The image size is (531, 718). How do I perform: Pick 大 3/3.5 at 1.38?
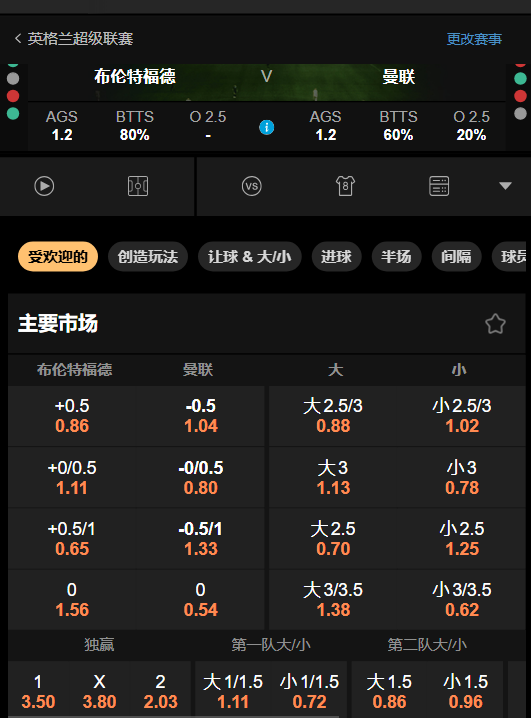(333, 599)
